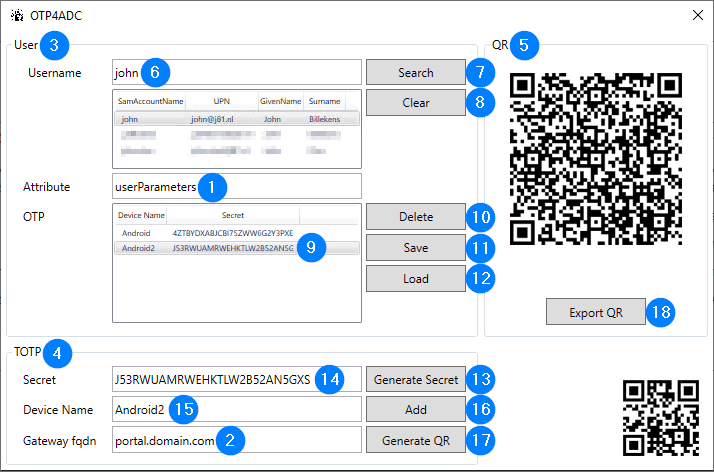Viewport: 714px width, 472px height.
Task: Click the Clear button
Action: click(416, 103)
